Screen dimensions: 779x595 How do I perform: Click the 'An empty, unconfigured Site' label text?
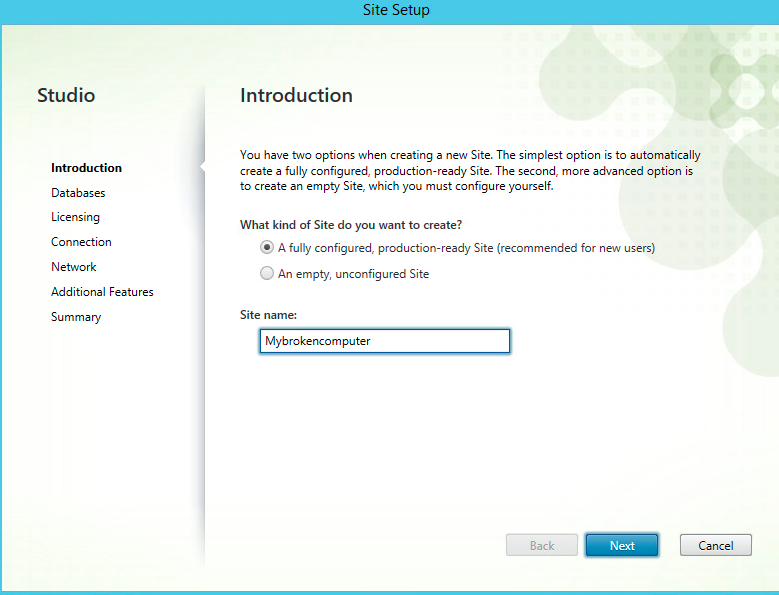click(x=353, y=274)
